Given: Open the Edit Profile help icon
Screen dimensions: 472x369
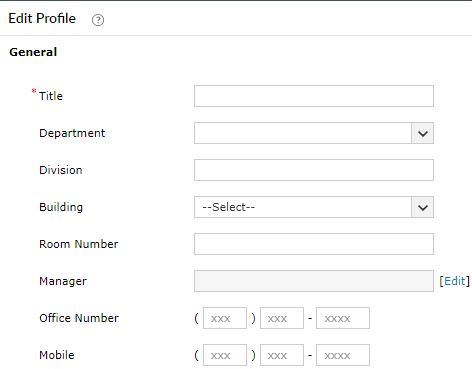Looking at the screenshot, I should [98, 20].
